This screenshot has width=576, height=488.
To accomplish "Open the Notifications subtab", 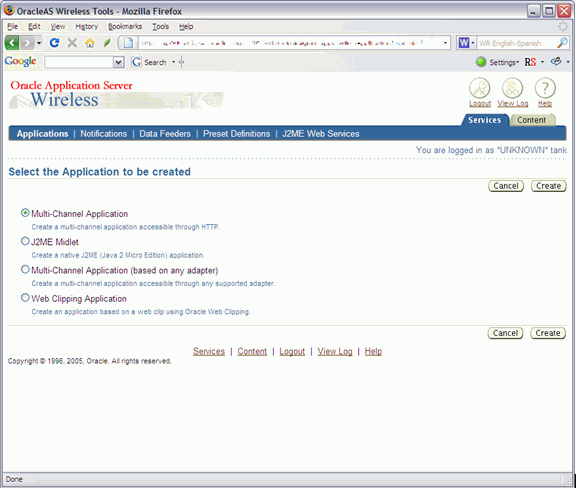I will [x=104, y=134].
